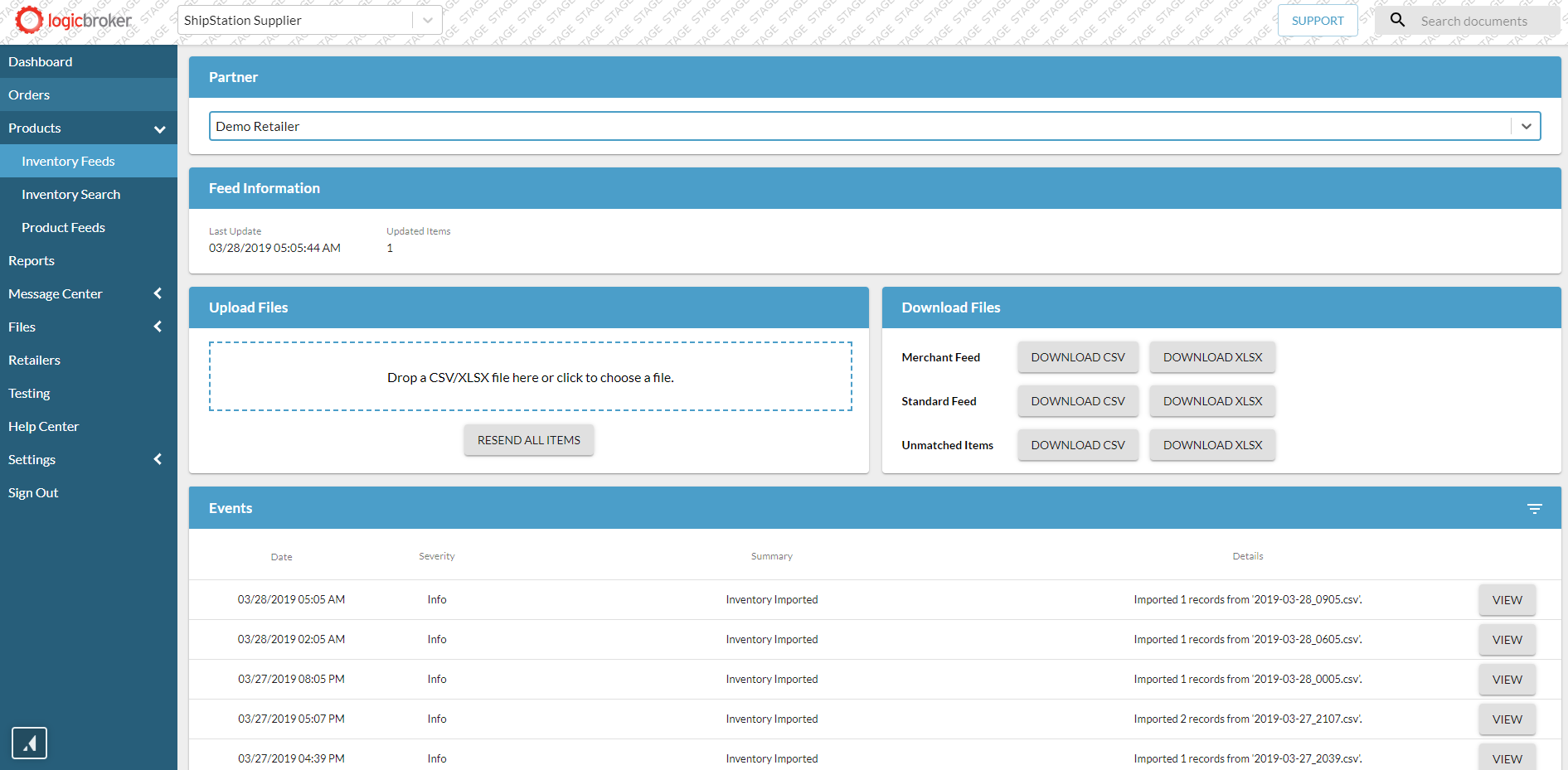Click the SUPPORT button
The height and width of the screenshot is (770, 1568).
pyautogui.click(x=1318, y=21)
